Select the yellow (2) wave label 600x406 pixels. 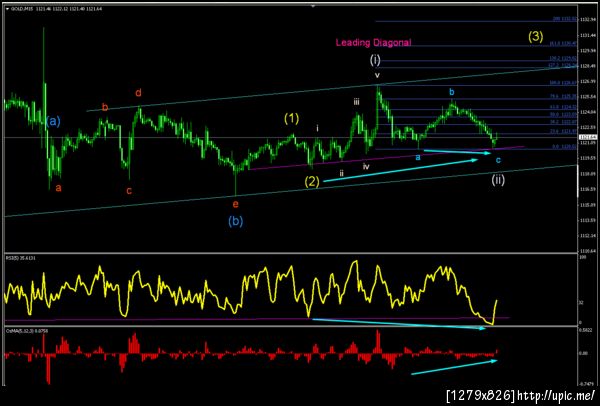tap(312, 181)
